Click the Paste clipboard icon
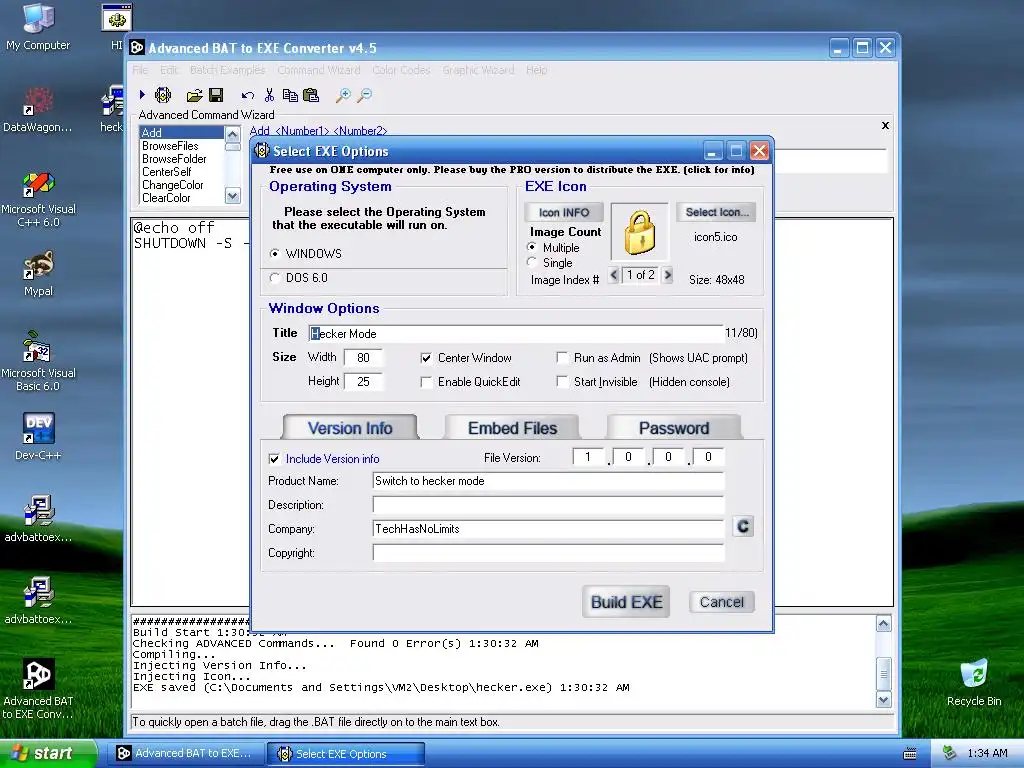The height and width of the screenshot is (768, 1024). (311, 95)
